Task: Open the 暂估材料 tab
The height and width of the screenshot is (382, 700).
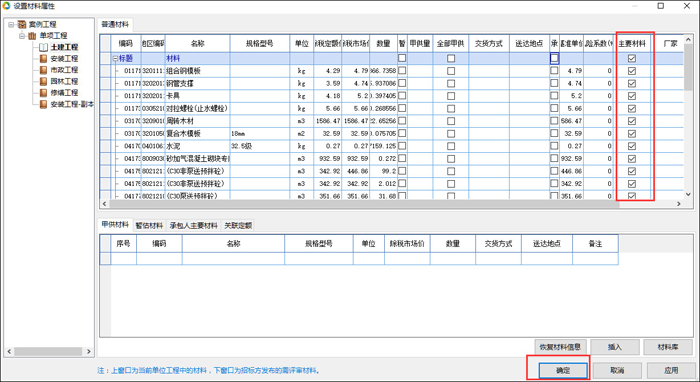Action: 149,225
